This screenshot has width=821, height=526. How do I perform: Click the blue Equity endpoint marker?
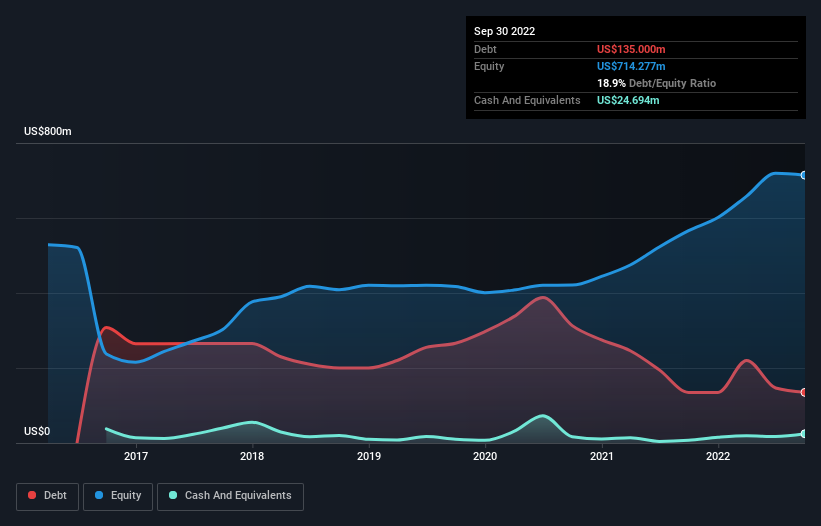click(804, 175)
